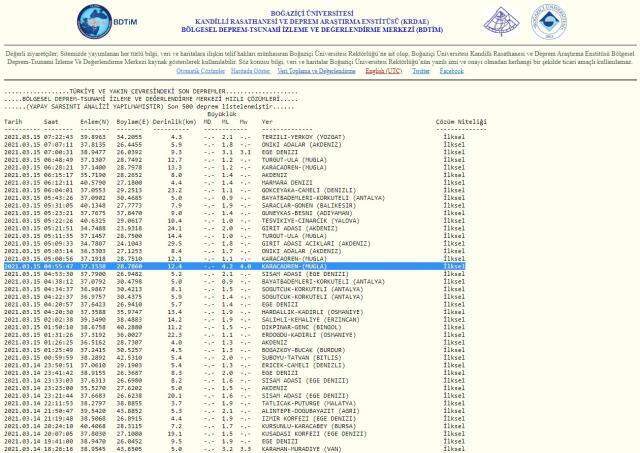Switch to English (UTC) version

coord(384,71)
